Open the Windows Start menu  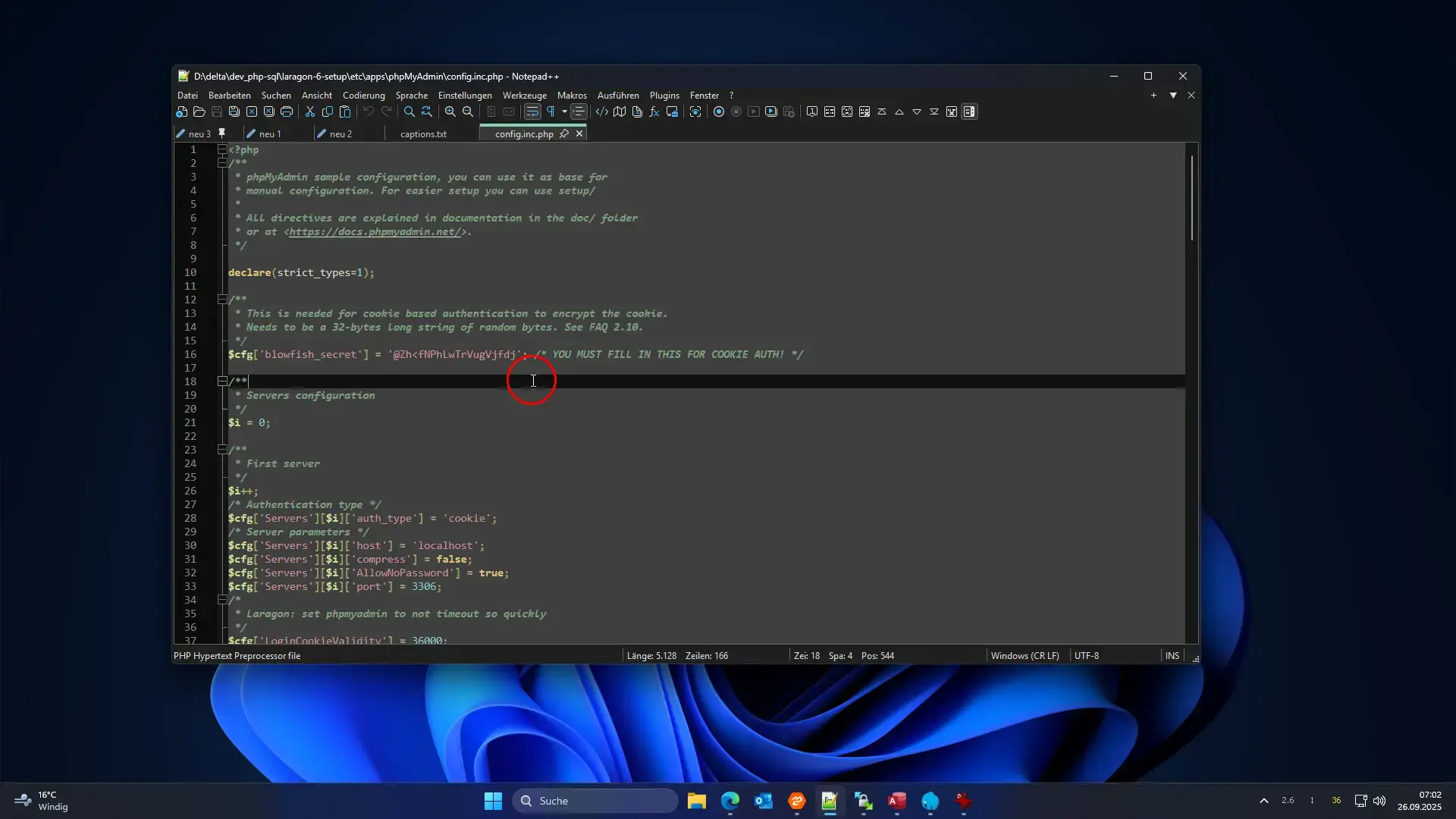(493, 801)
